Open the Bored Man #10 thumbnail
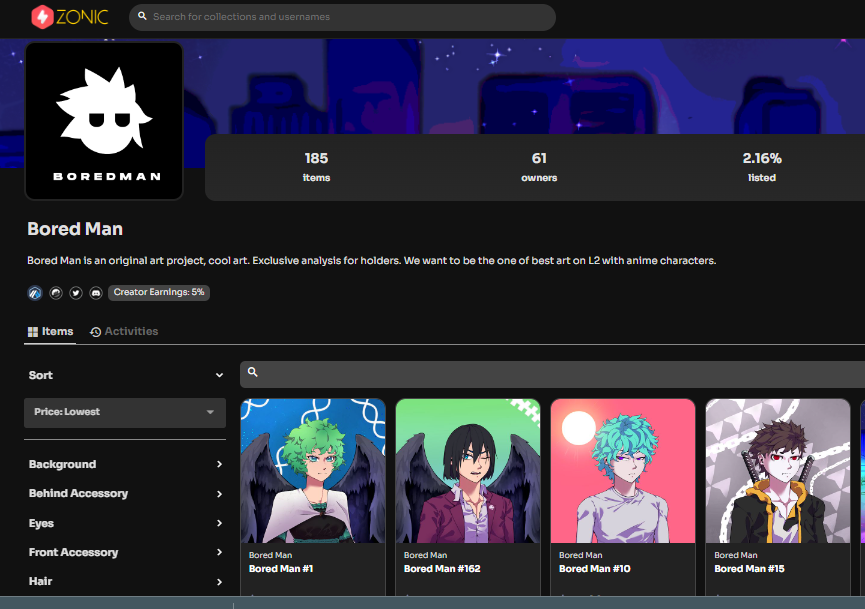 tap(623, 471)
